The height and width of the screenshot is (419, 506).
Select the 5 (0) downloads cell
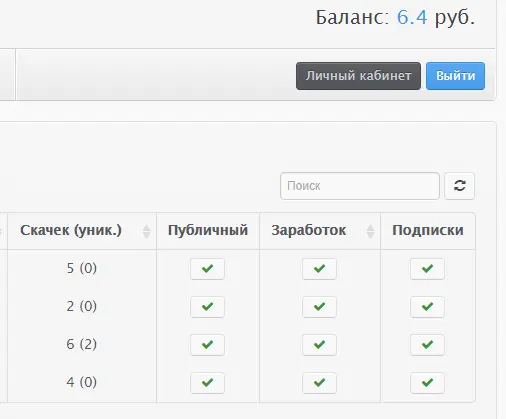[82, 268]
